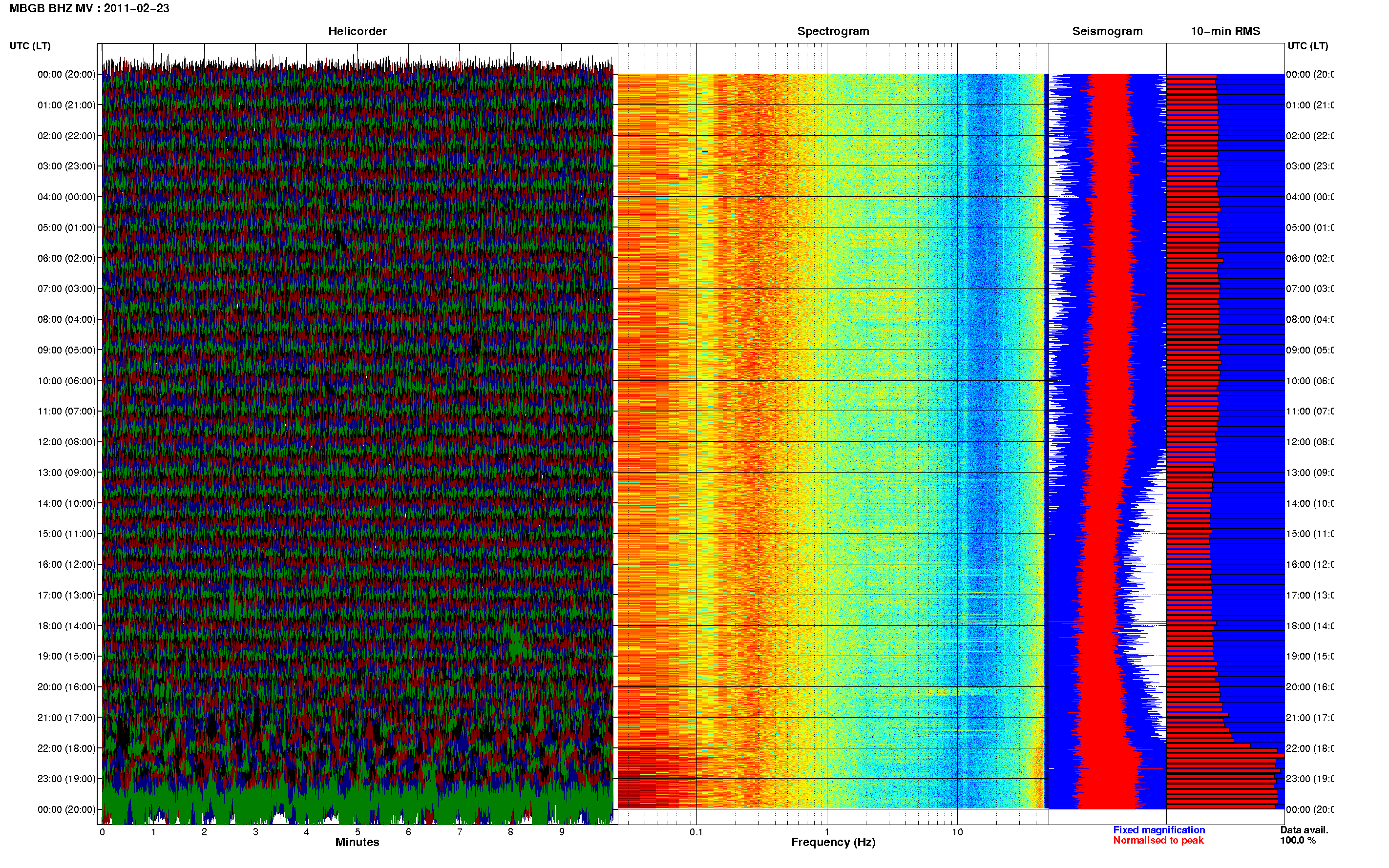Click the right-side 22:00 time label
The image size is (1389, 868).
(x=1310, y=748)
